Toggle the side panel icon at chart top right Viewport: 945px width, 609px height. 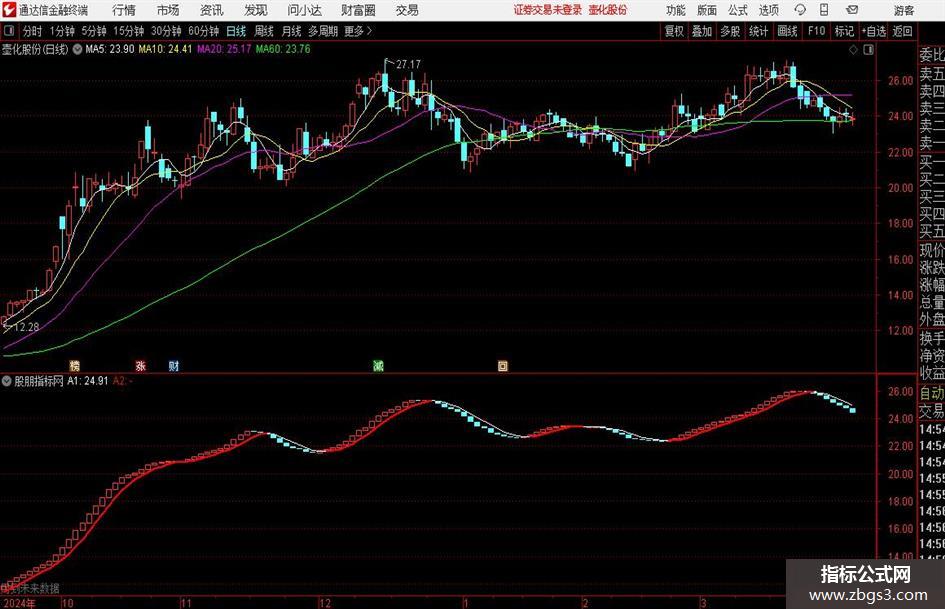point(868,50)
